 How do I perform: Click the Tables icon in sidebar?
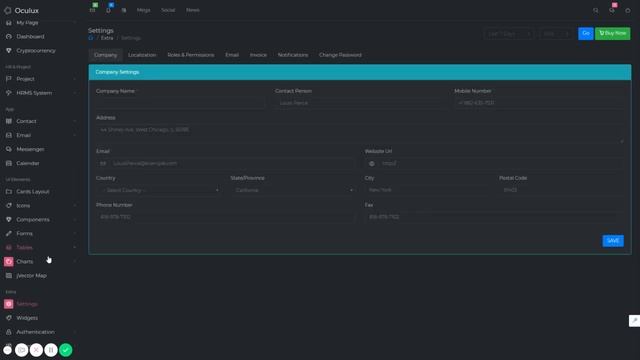point(9,248)
